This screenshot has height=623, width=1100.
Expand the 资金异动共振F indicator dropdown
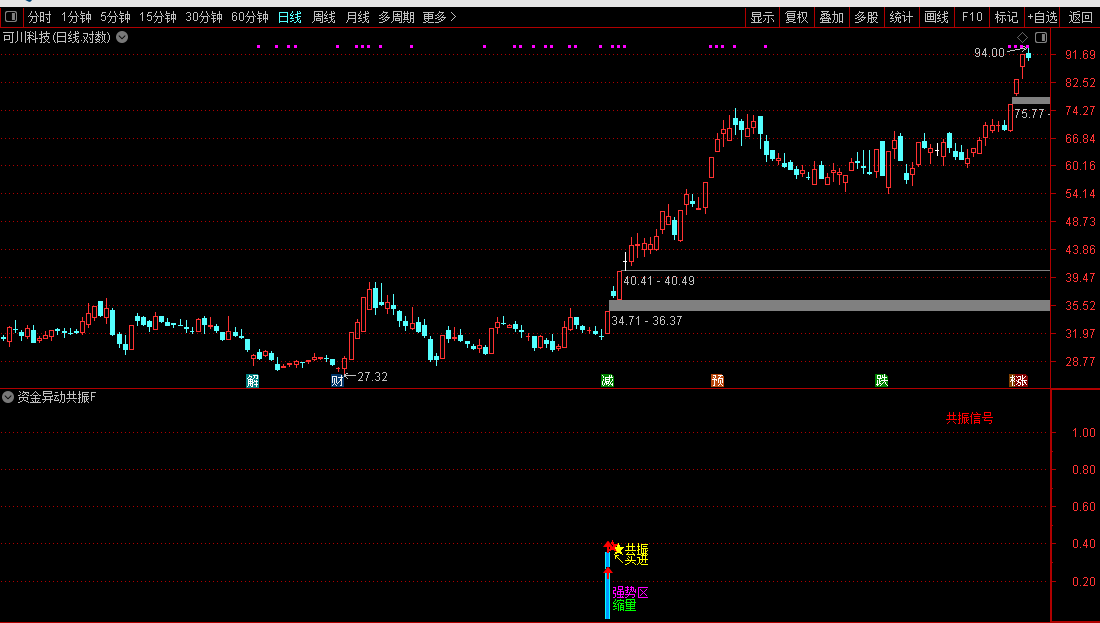(8, 397)
